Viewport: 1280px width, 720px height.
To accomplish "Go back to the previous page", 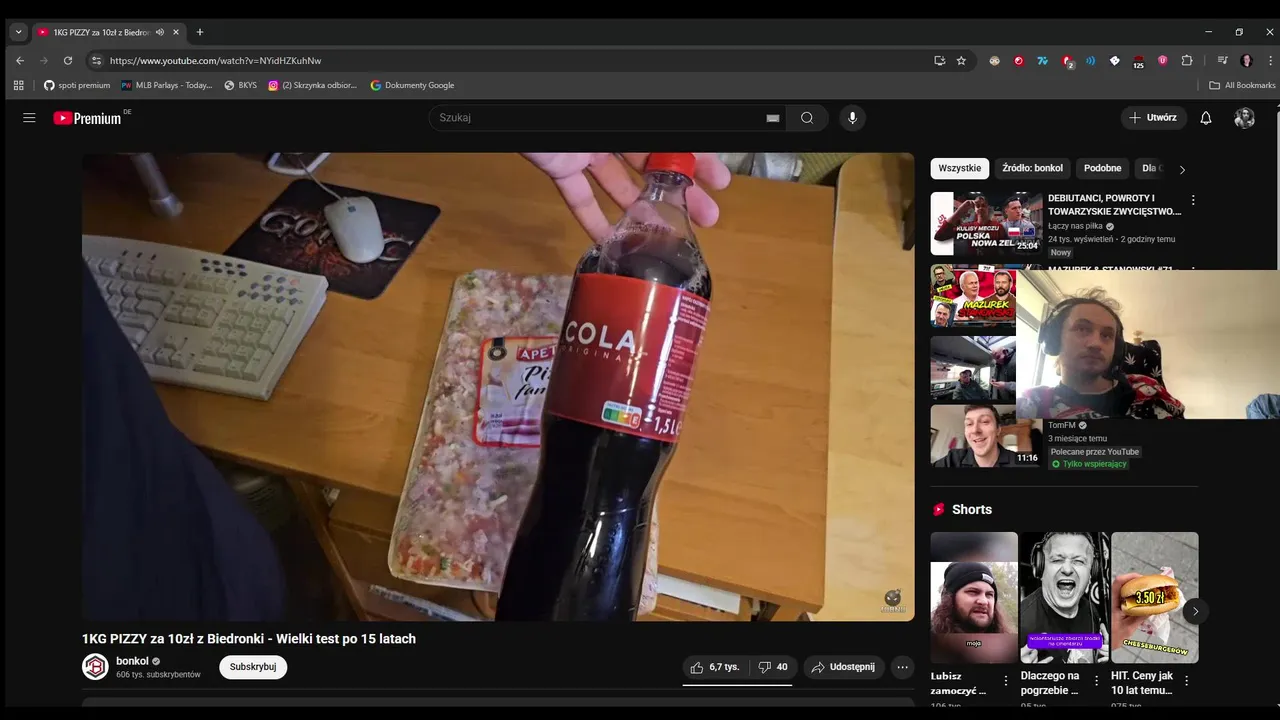I will [x=20, y=60].
